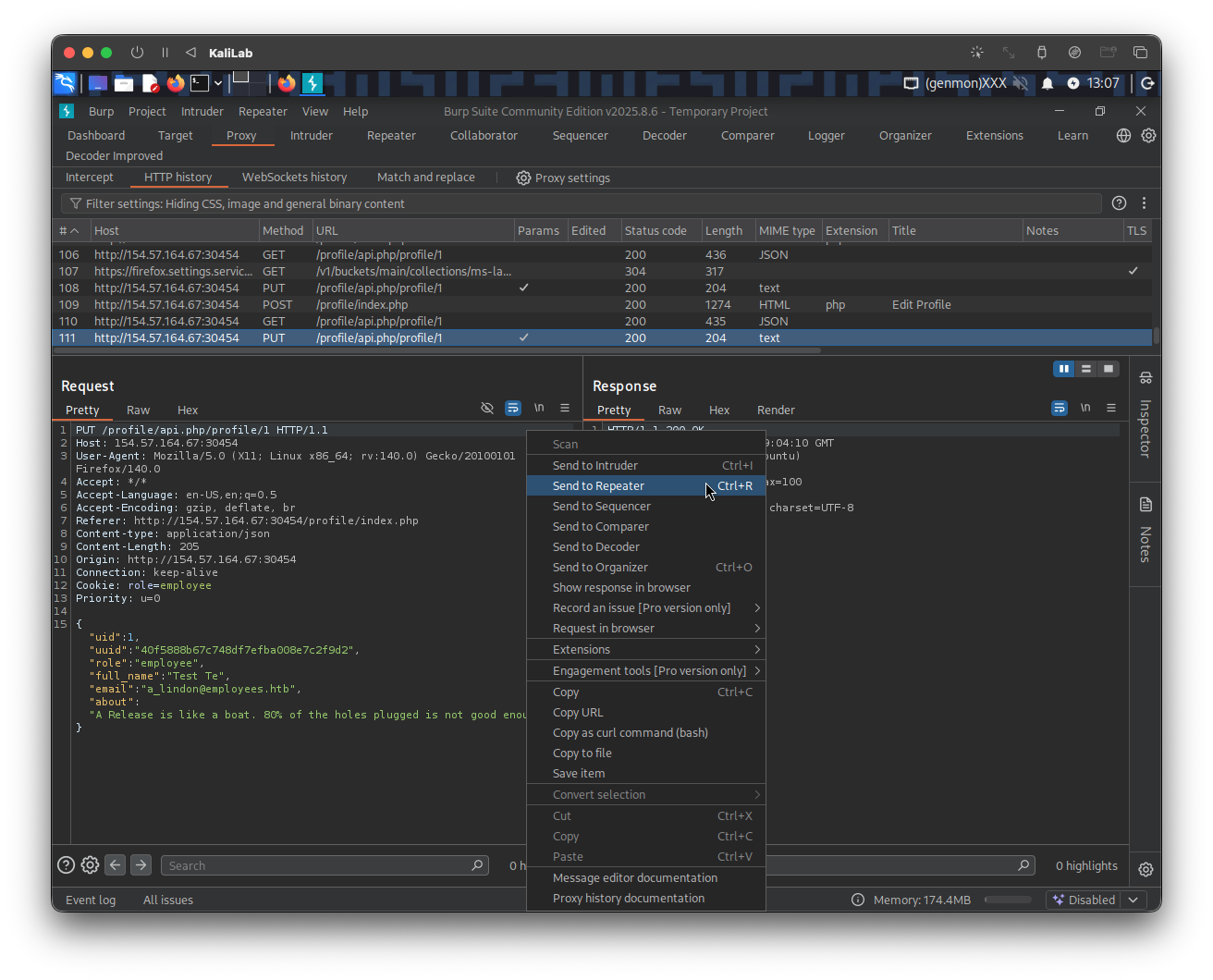Screen dimensions: 1213x980
Task: Click the Filter settings funnel icon
Action: tap(76, 203)
